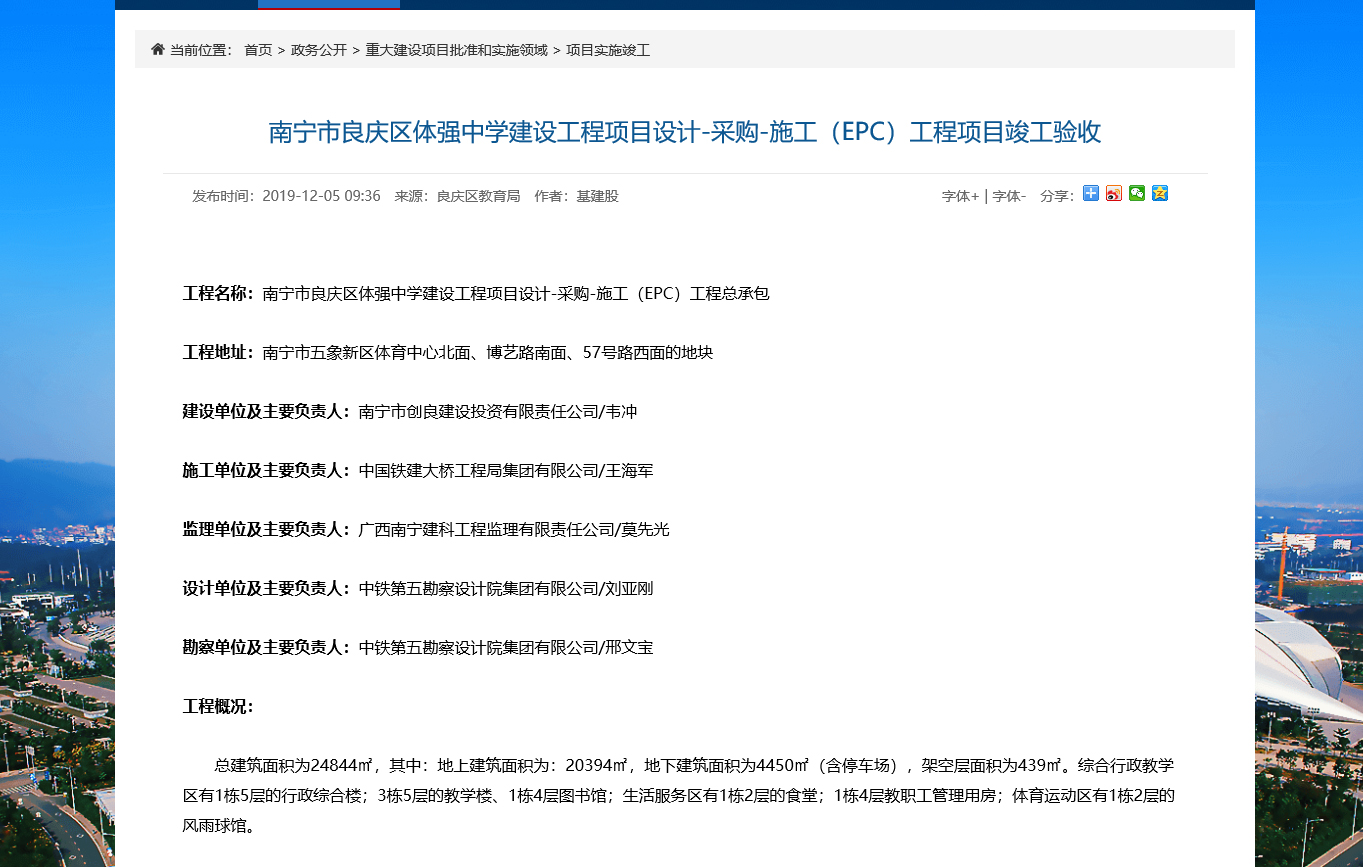Click the author name 基建股
The height and width of the screenshot is (867, 1363).
click(597, 196)
